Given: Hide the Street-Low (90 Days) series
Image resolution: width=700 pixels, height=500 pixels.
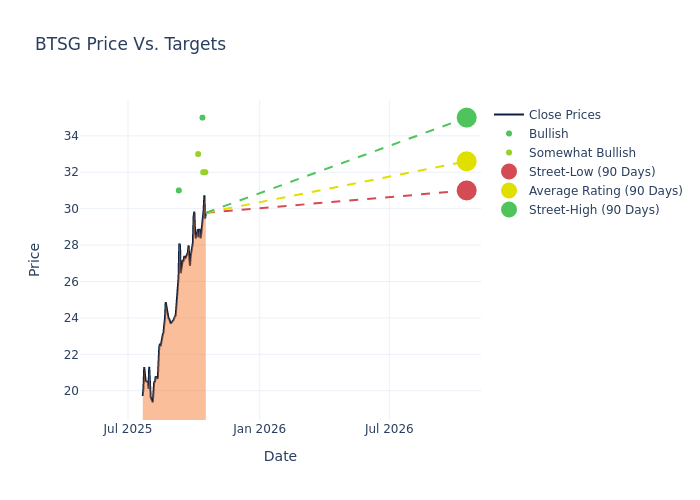Looking at the screenshot, I should (x=593, y=172).
